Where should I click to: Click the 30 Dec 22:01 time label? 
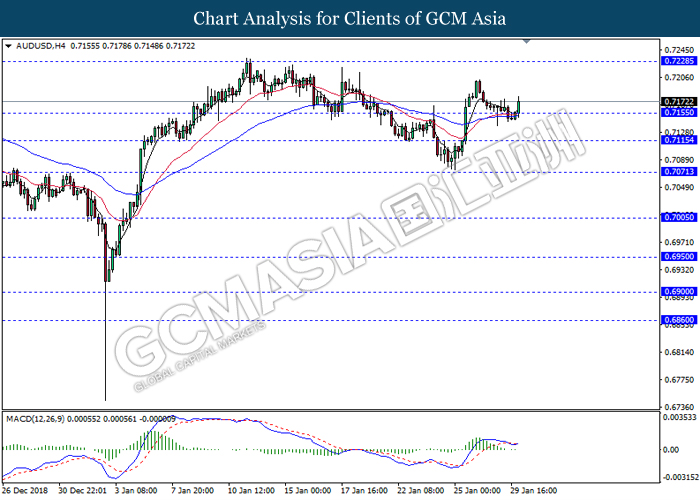pyautogui.click(x=82, y=491)
